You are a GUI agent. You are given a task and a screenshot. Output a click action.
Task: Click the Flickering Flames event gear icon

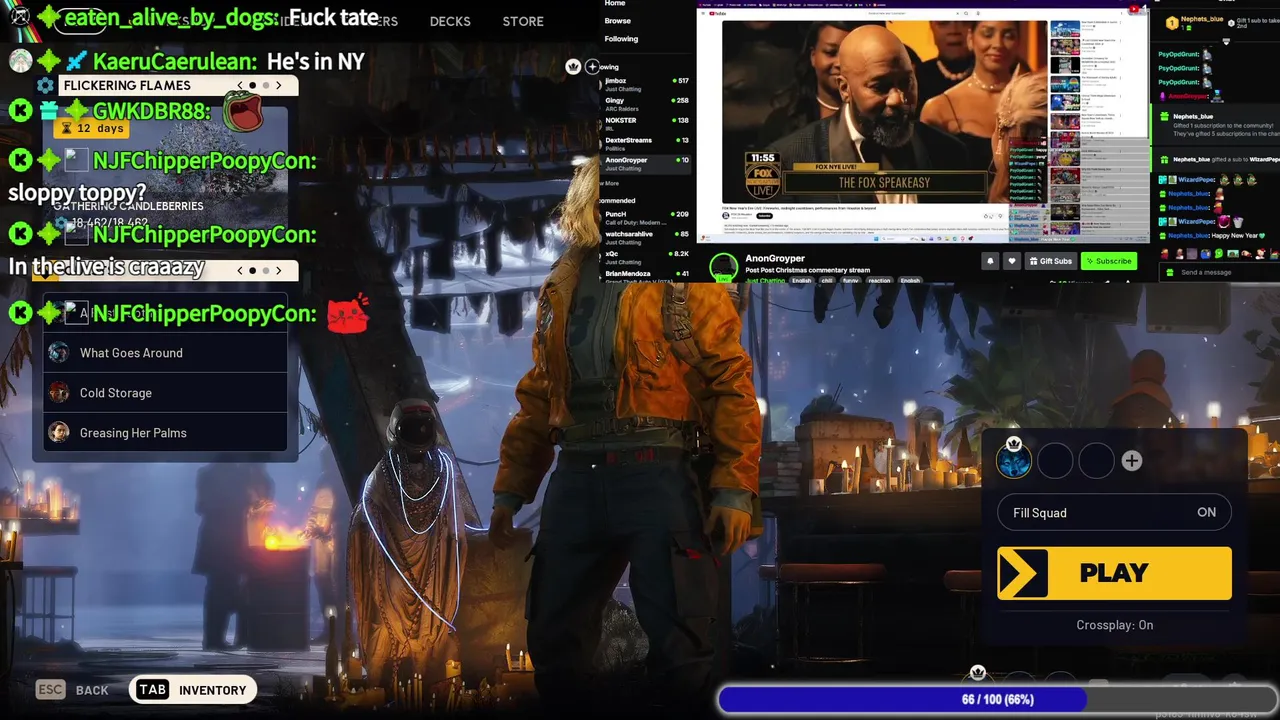(x=46, y=86)
